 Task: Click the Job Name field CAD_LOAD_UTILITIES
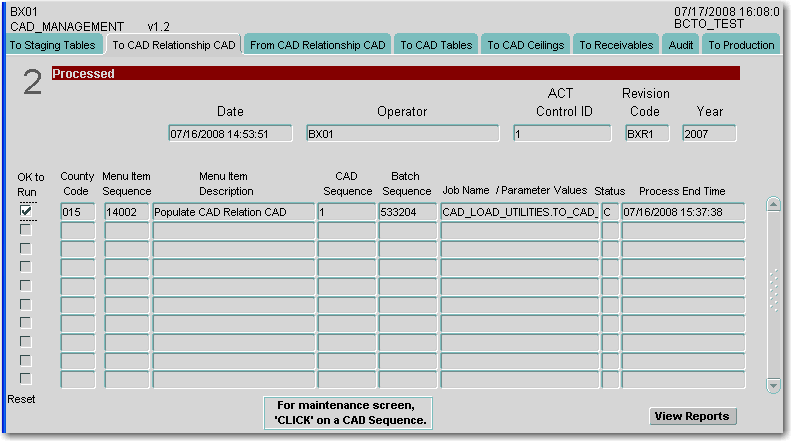click(519, 212)
